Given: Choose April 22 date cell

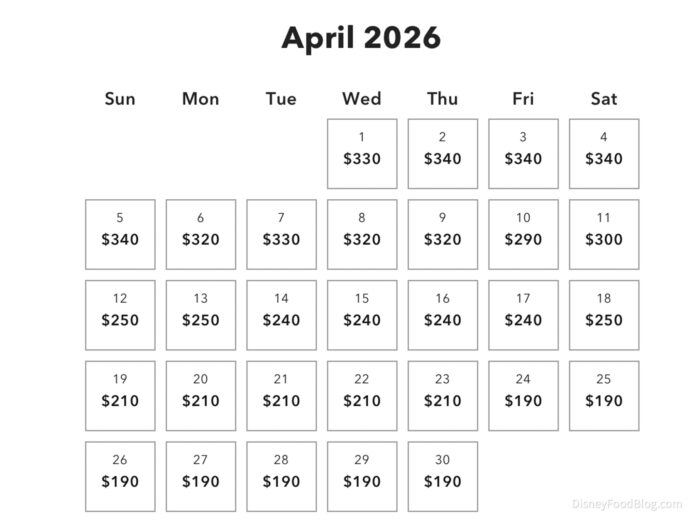Looking at the screenshot, I should [x=361, y=396].
